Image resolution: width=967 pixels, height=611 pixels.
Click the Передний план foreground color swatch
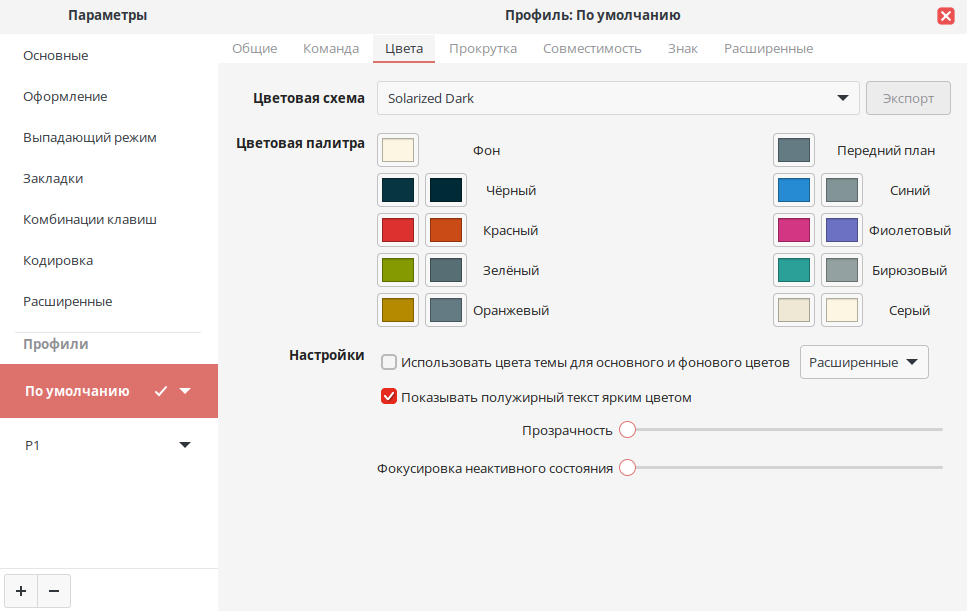794,150
